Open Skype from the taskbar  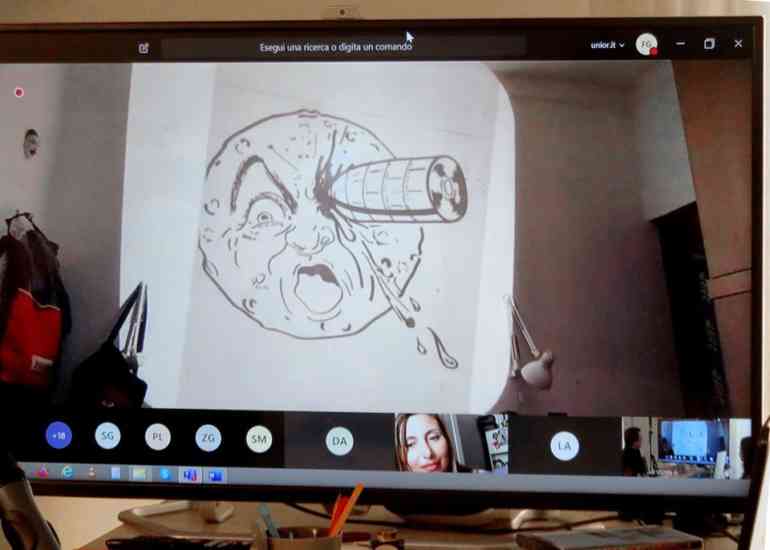[x=165, y=474]
